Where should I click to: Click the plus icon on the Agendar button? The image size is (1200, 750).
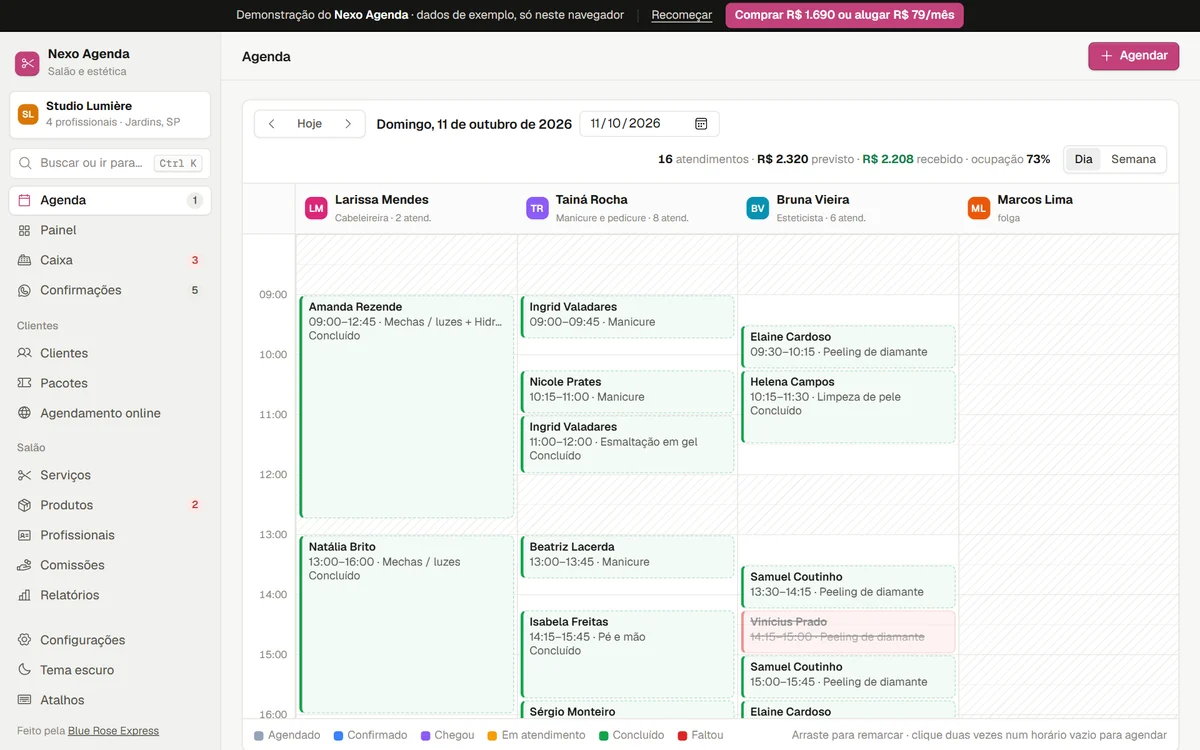[x=1107, y=56]
